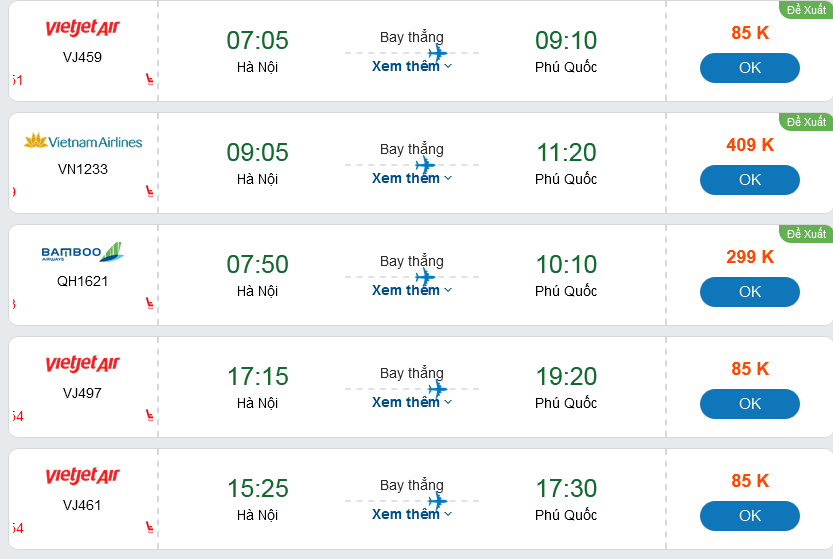Expand "Xem thêm" details for flight VN1233
This screenshot has height=559, width=833.
tap(412, 179)
